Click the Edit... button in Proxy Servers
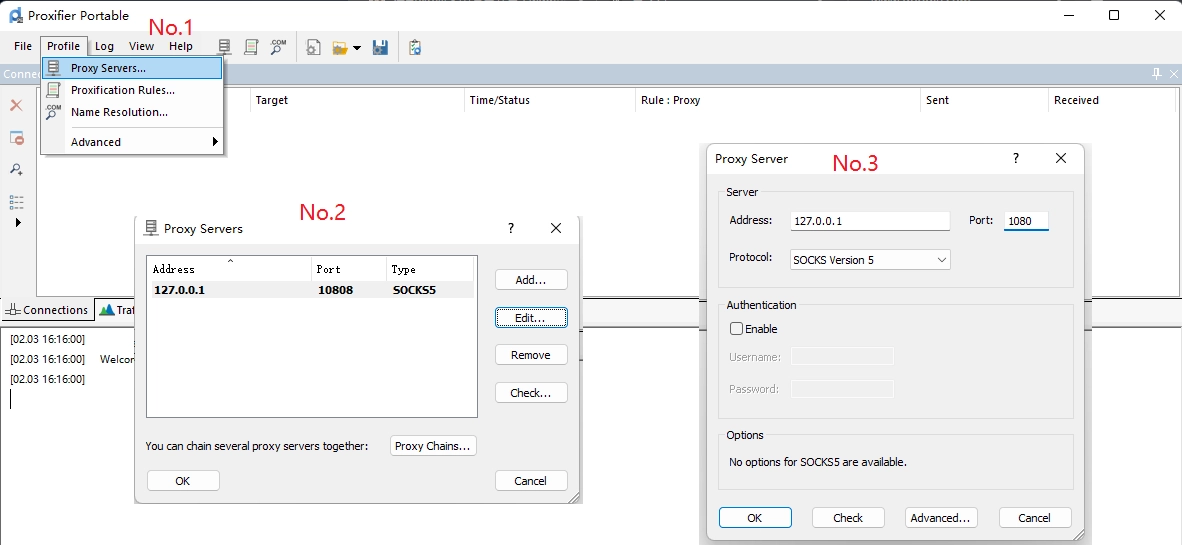The image size is (1182, 545). (x=531, y=318)
